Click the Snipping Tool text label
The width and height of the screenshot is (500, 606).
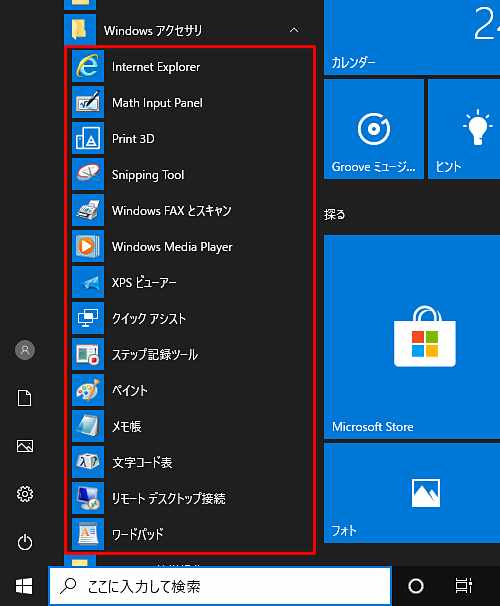point(148,175)
